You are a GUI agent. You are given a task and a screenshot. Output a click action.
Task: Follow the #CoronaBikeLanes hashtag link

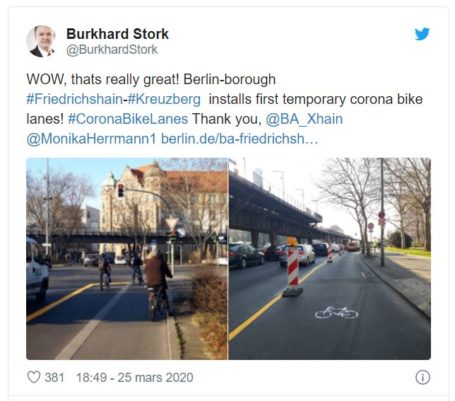point(128,119)
